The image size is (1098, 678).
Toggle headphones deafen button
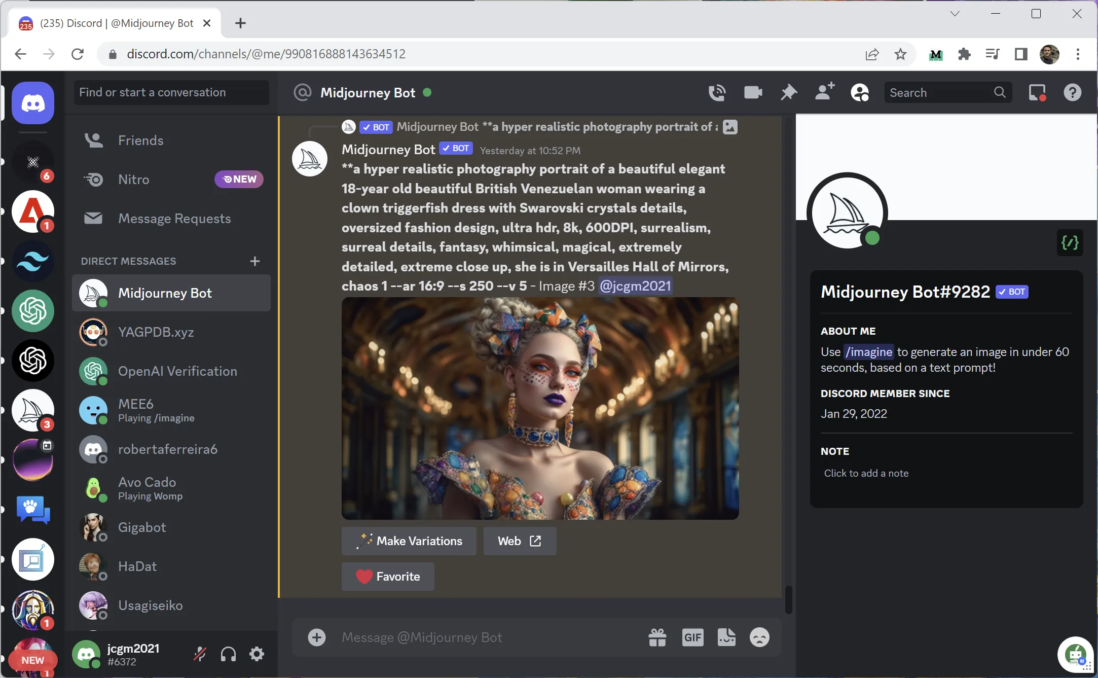[228, 654]
